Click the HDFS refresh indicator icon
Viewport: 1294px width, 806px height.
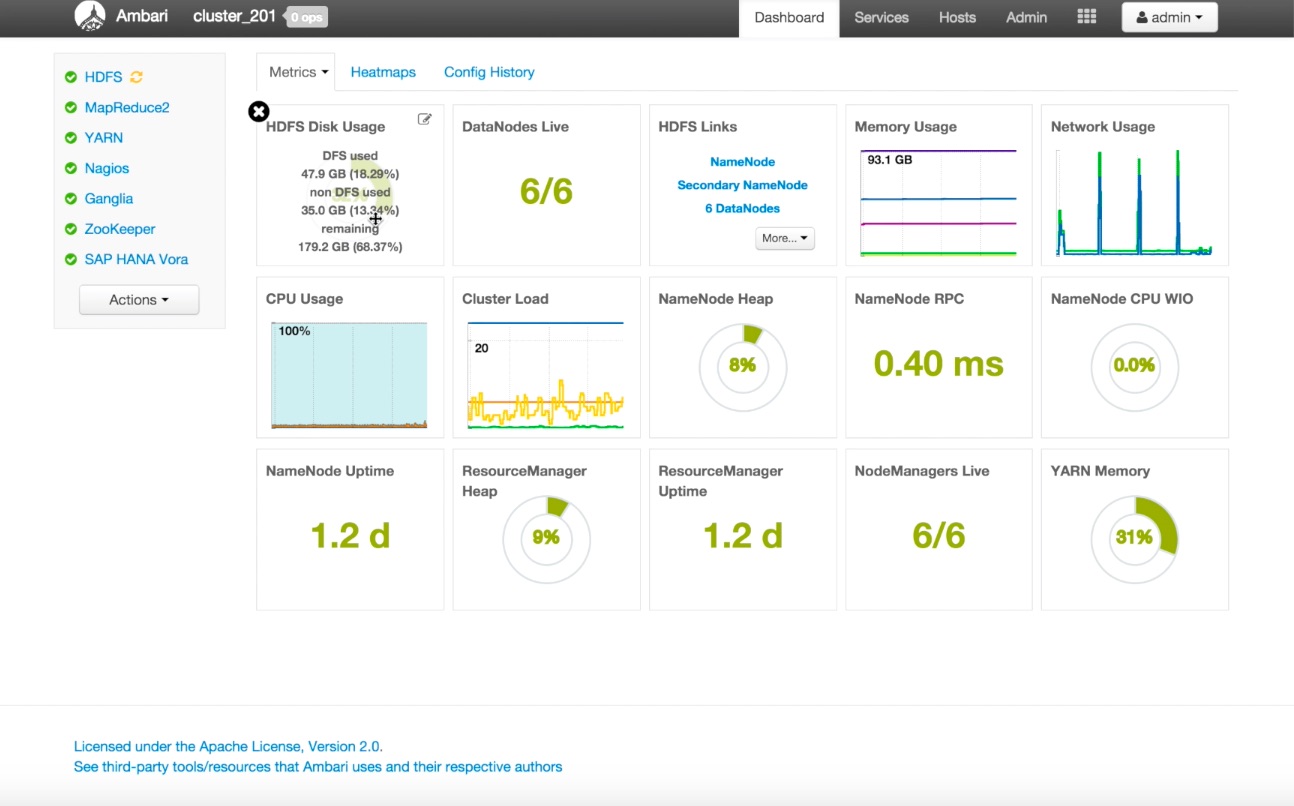click(137, 77)
